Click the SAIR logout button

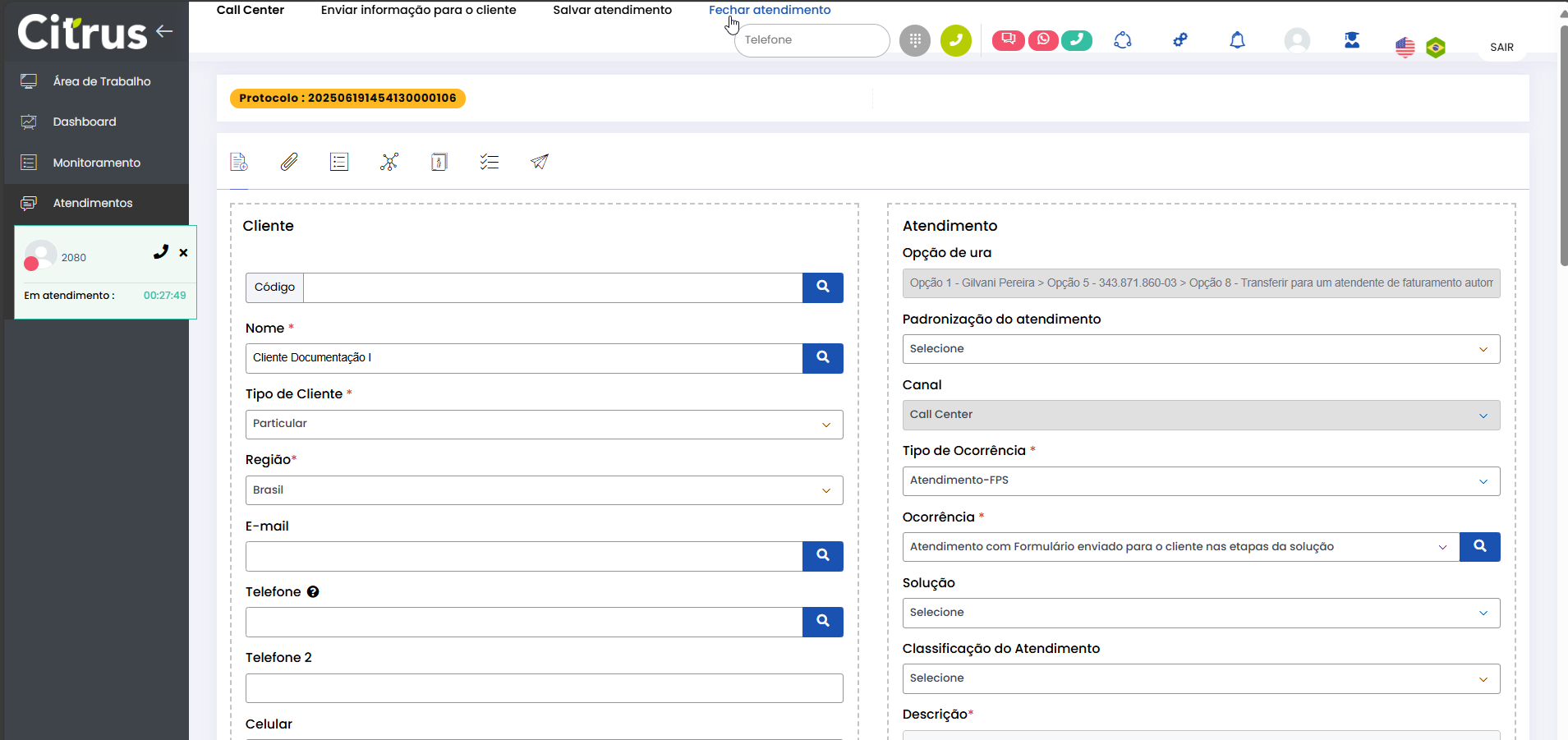tap(1501, 48)
